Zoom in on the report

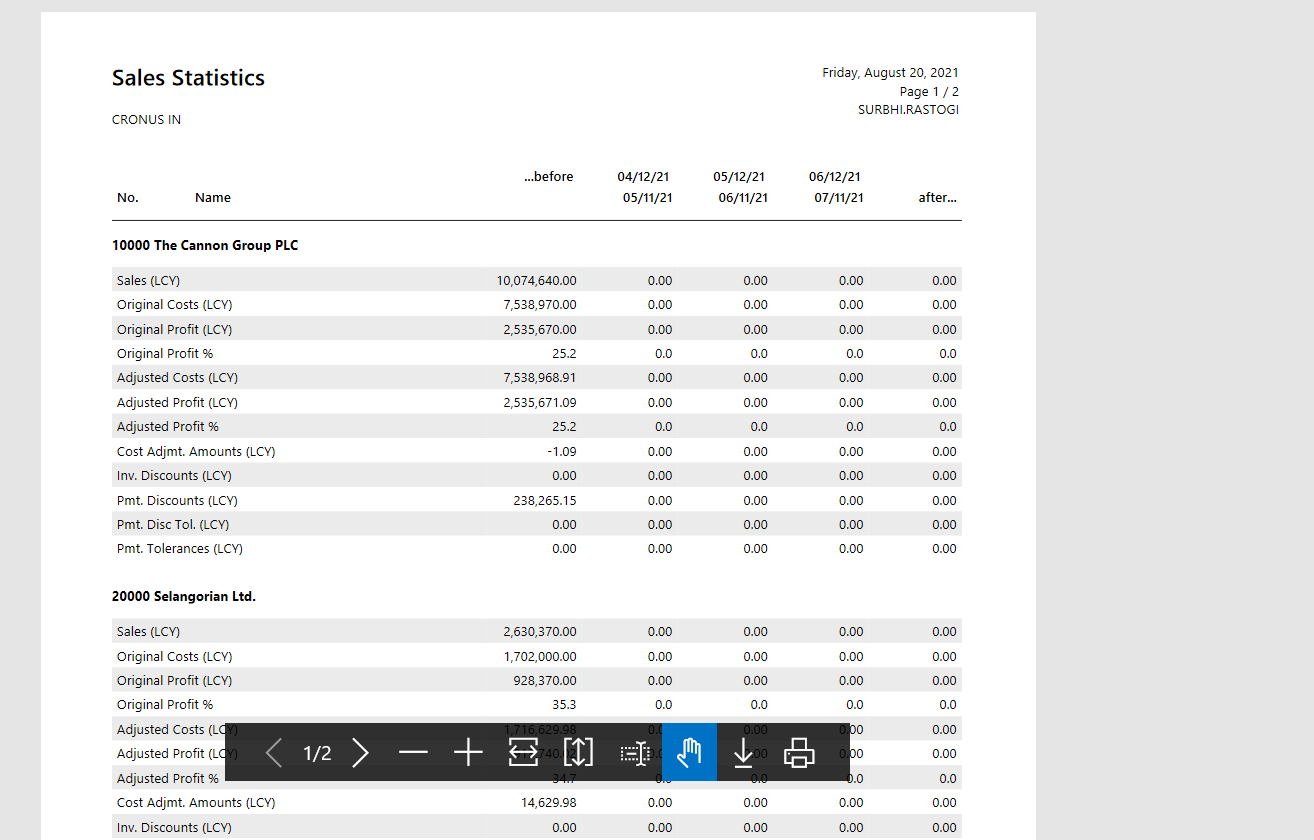click(468, 753)
